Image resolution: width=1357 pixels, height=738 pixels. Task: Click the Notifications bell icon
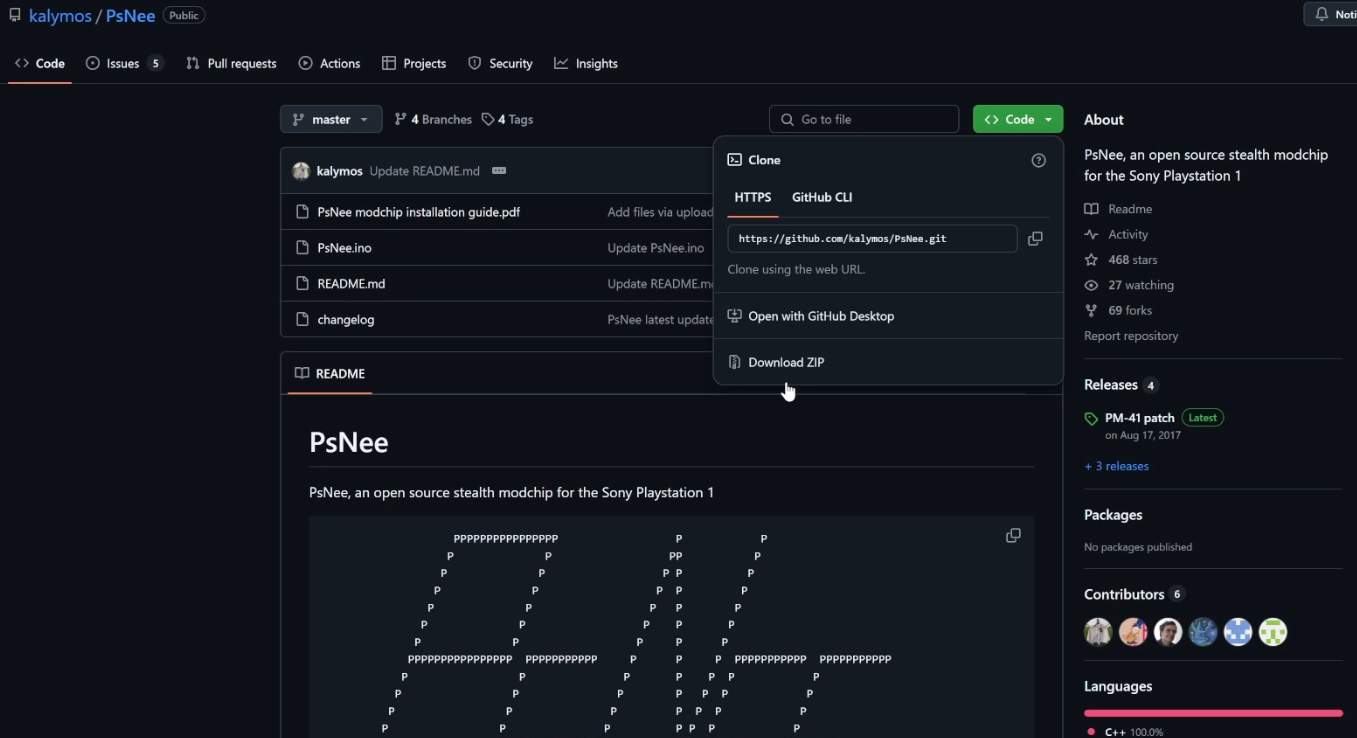click(x=1322, y=14)
